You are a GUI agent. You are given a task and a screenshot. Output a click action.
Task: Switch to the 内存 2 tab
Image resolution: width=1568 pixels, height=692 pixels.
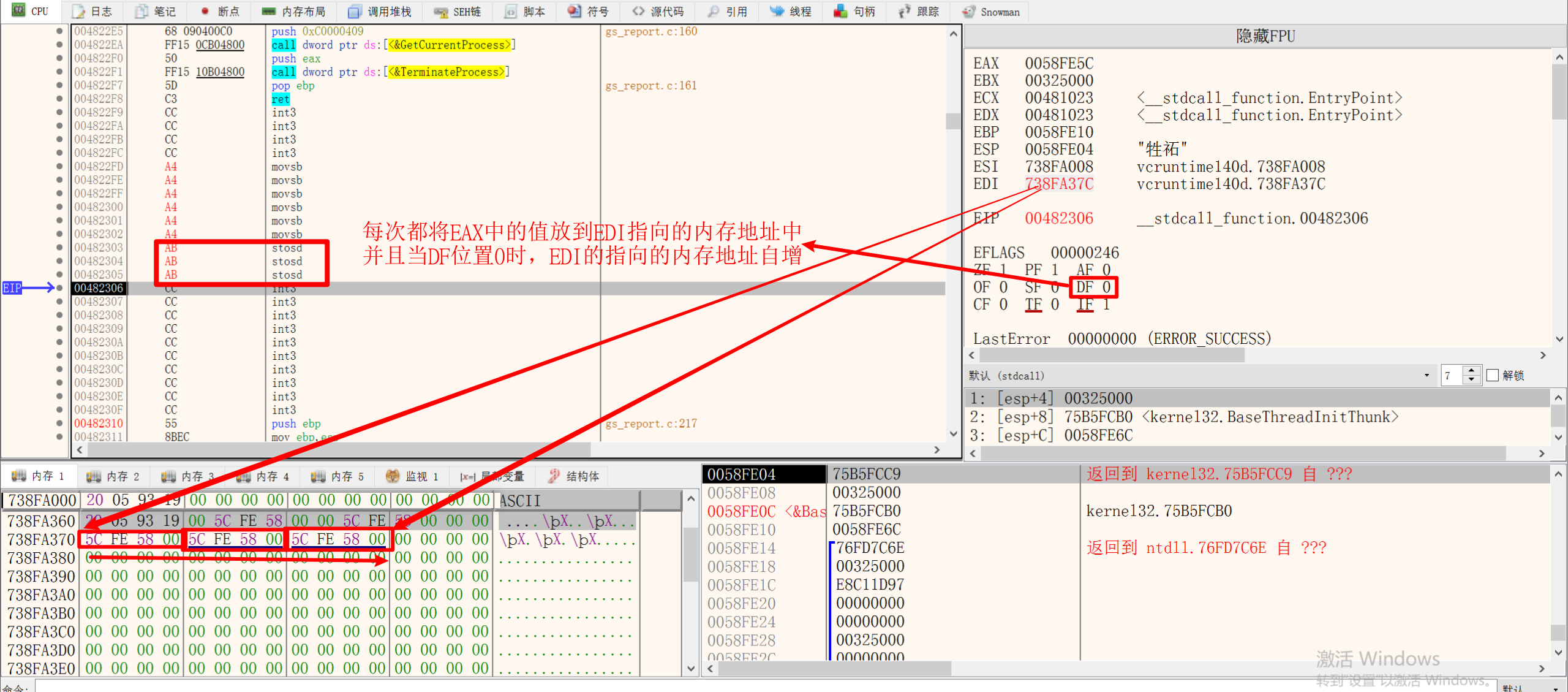[x=113, y=476]
